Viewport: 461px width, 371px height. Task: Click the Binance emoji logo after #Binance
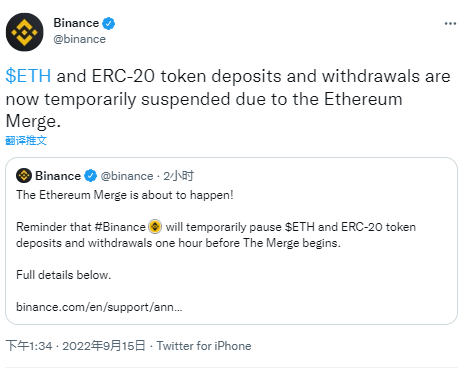tap(155, 227)
